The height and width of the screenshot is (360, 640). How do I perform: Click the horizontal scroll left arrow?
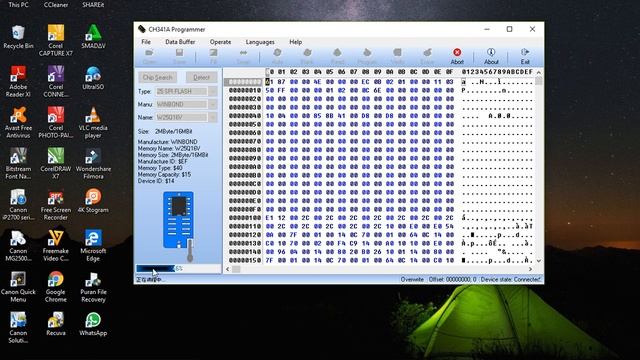228,269
